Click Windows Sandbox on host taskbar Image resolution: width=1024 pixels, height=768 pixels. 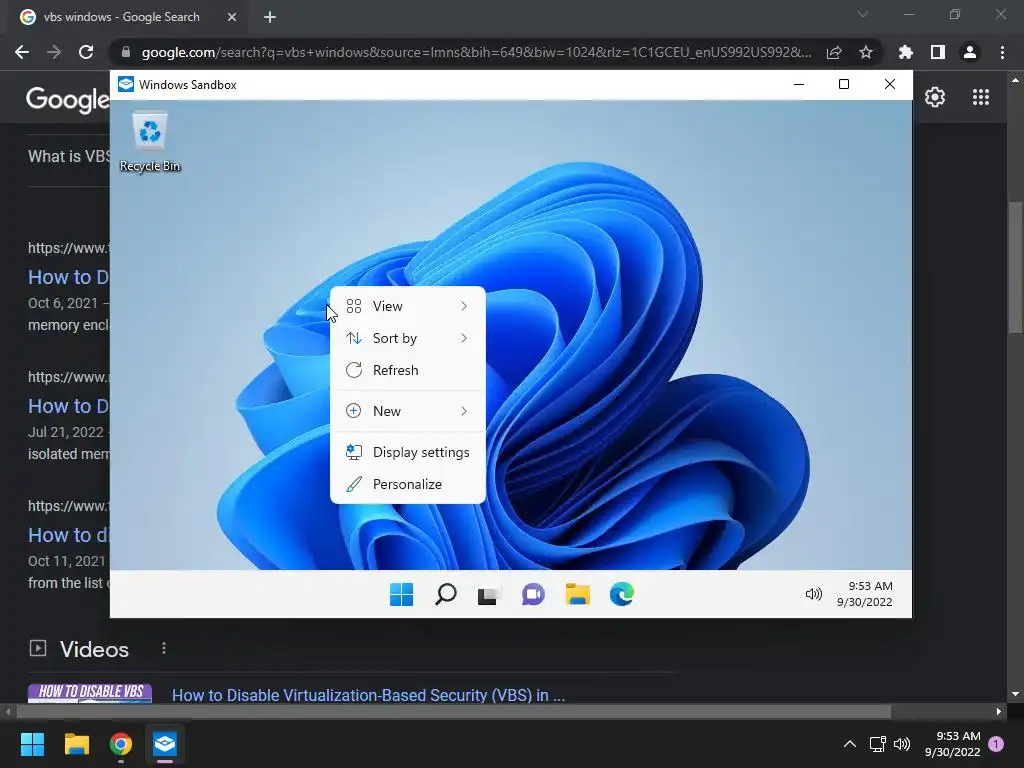(165, 744)
